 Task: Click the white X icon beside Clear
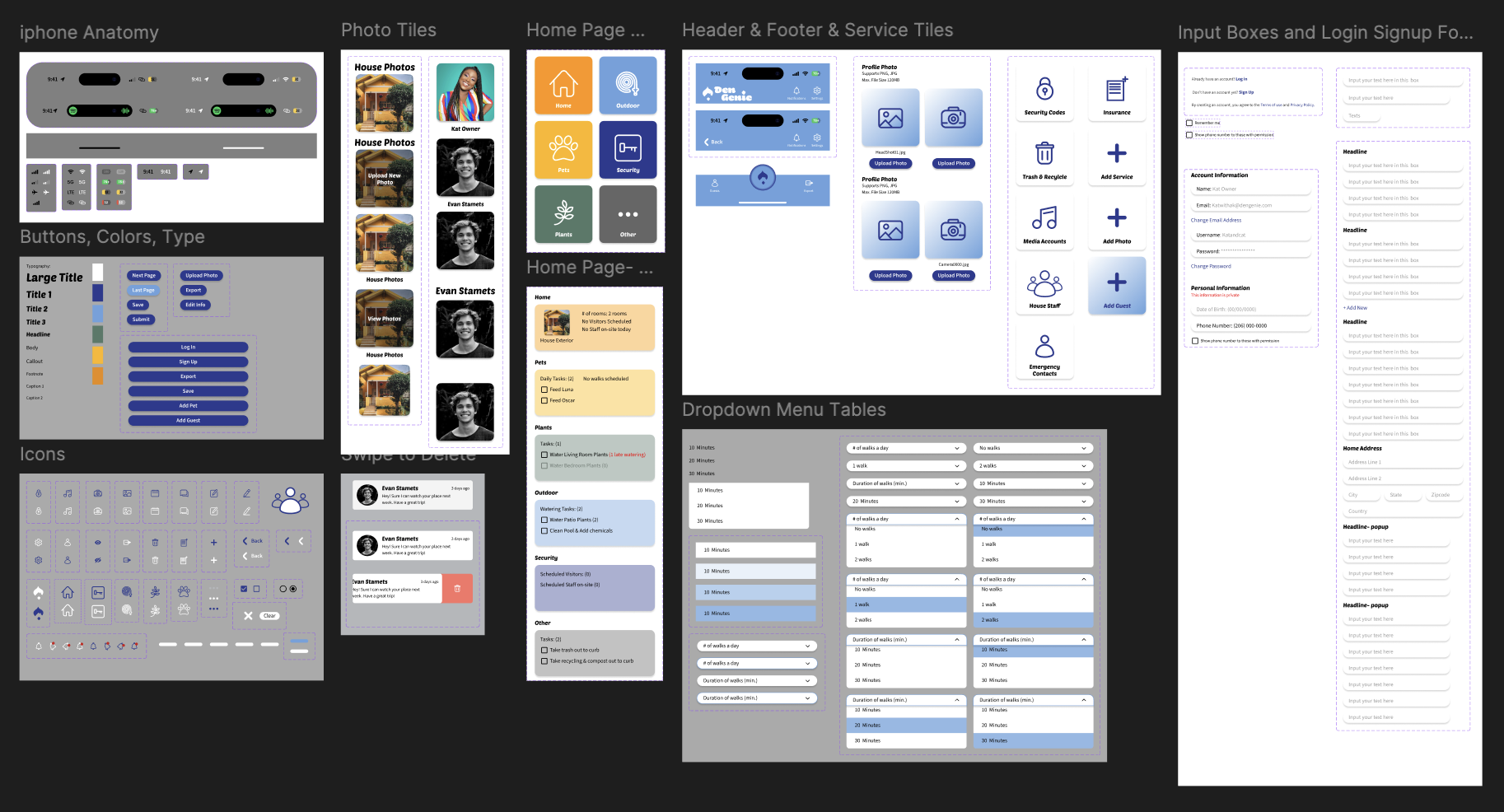click(x=248, y=615)
